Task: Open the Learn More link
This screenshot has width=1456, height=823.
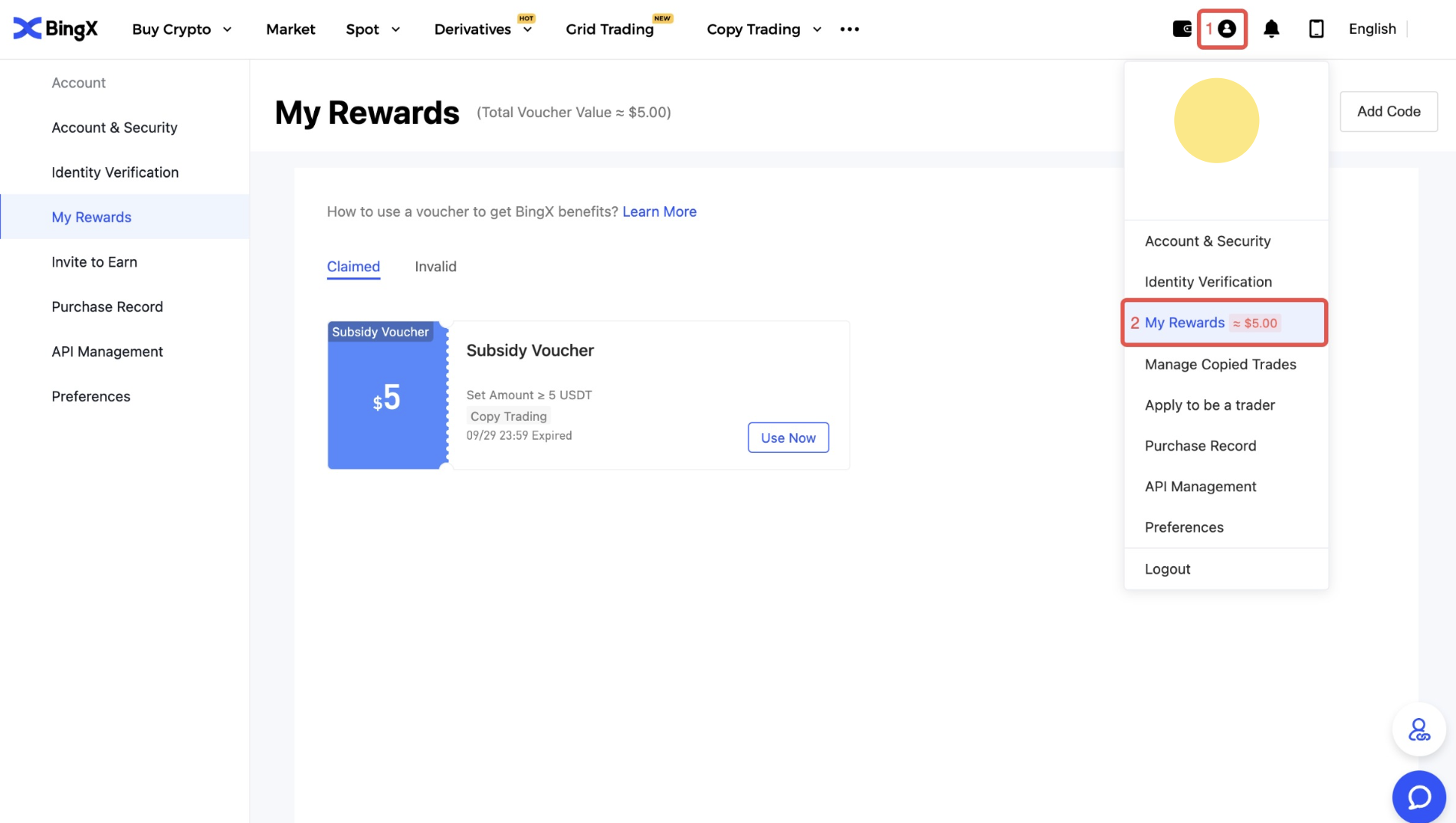Action: (x=659, y=211)
